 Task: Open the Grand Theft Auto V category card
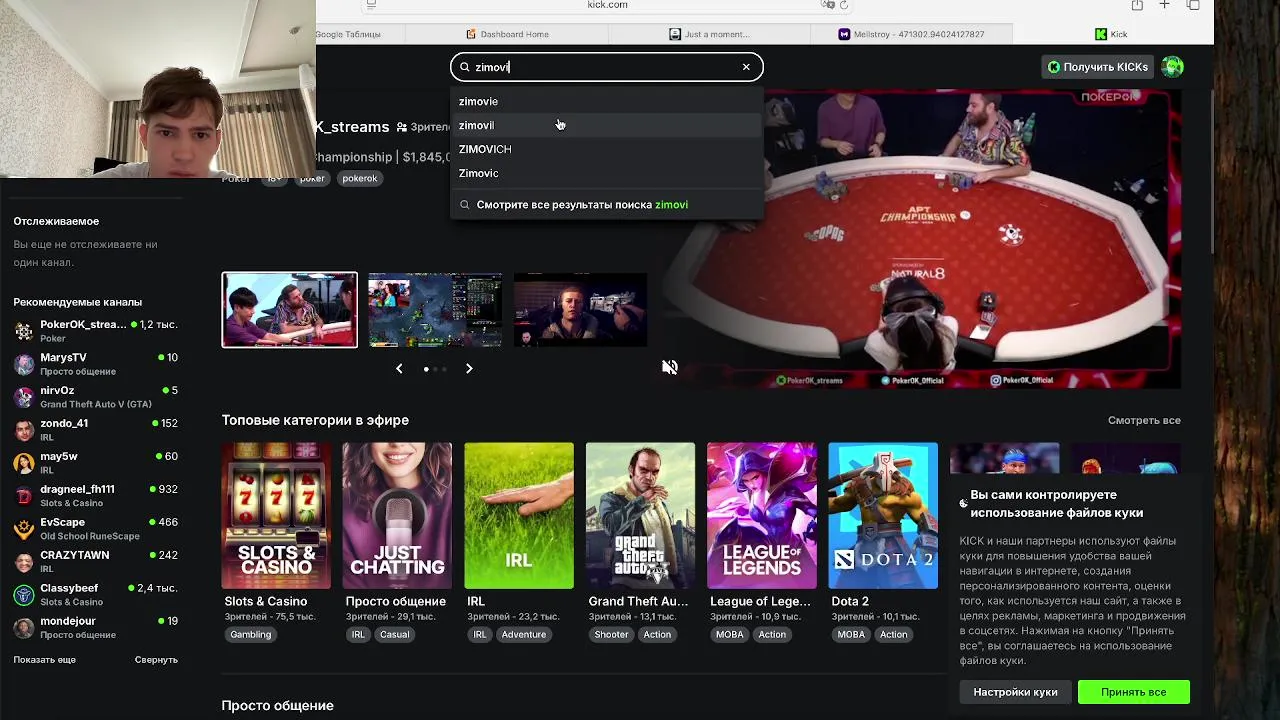click(x=640, y=516)
